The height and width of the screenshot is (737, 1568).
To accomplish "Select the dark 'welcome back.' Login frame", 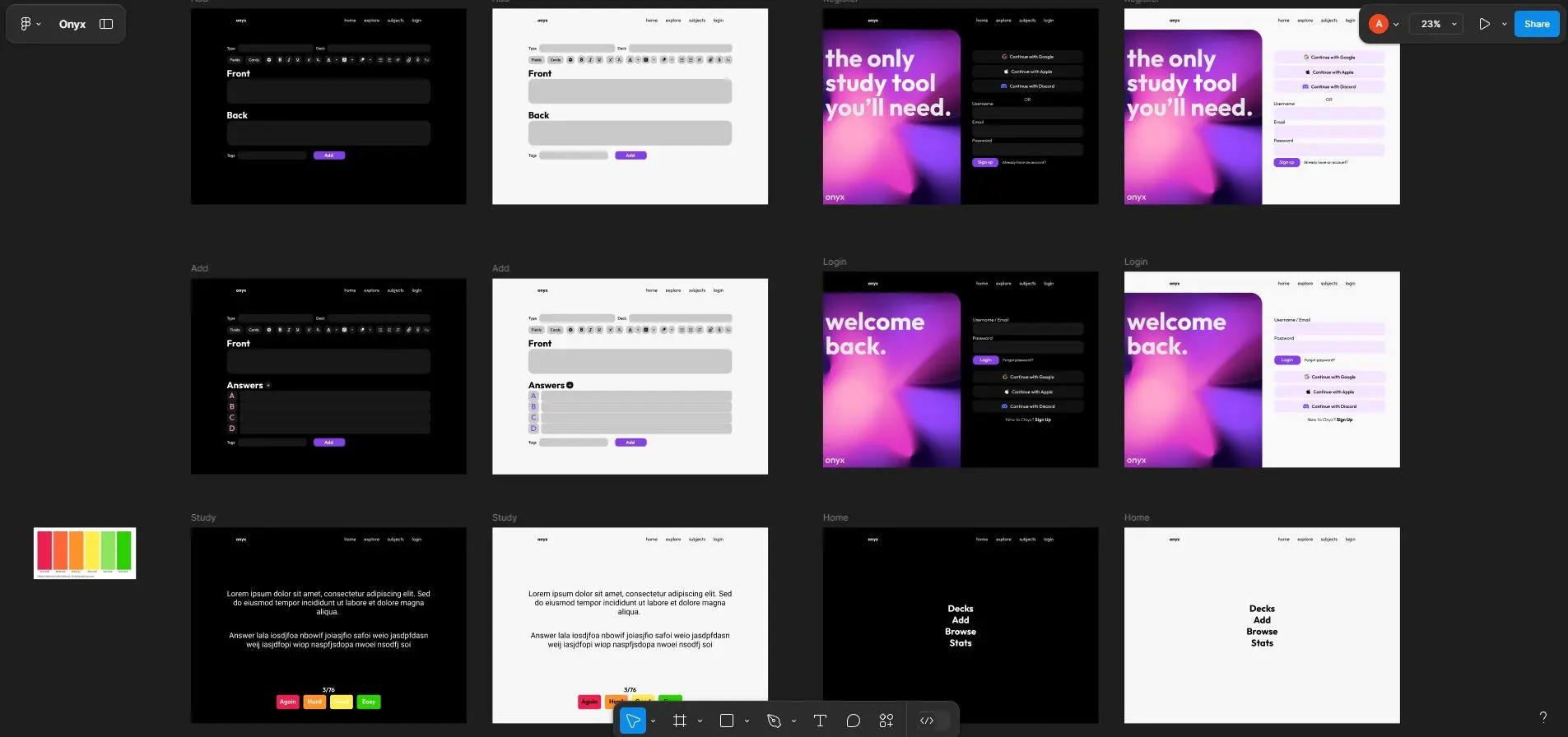I will pyautogui.click(x=960, y=369).
